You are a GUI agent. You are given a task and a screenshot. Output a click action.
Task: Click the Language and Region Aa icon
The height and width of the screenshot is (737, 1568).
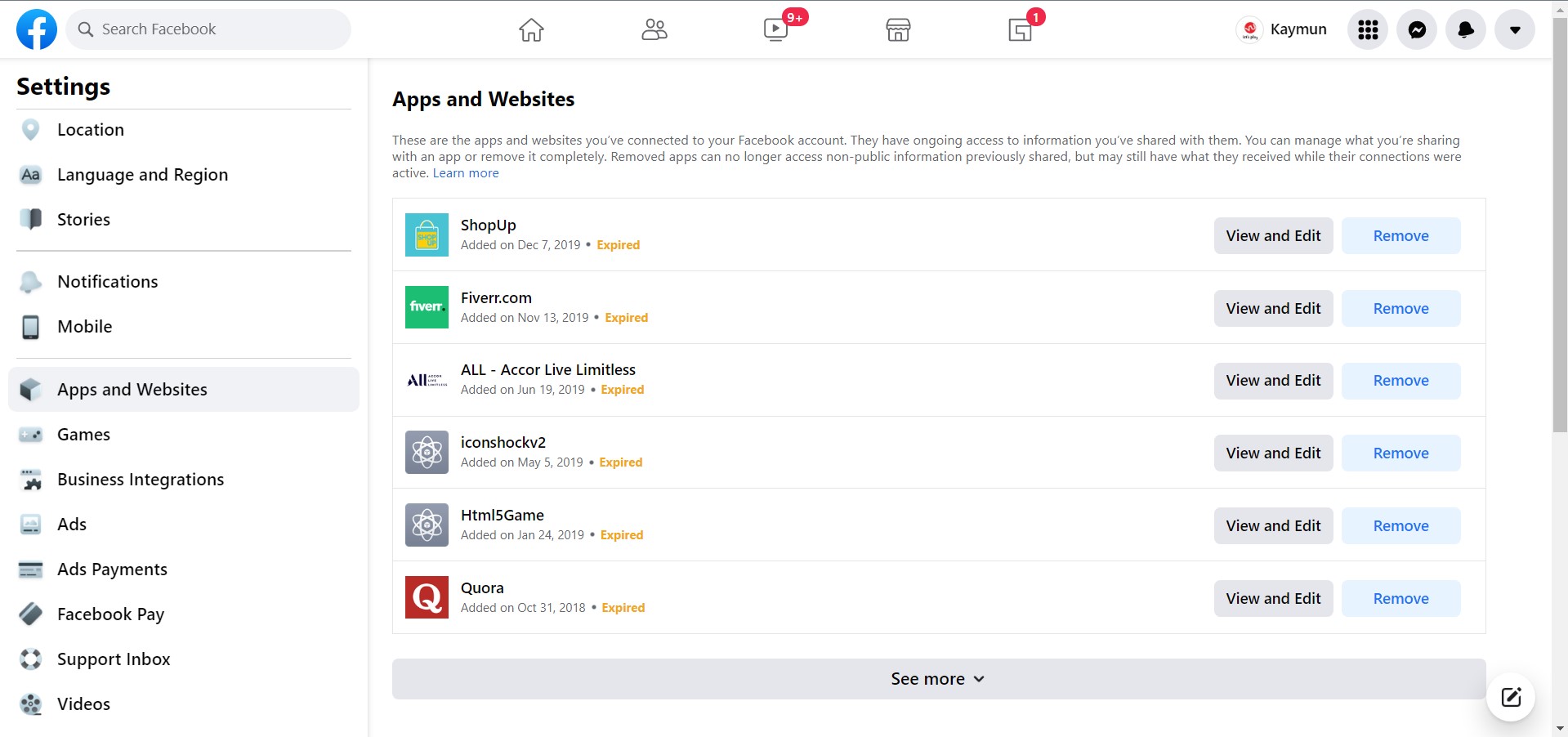tap(30, 175)
